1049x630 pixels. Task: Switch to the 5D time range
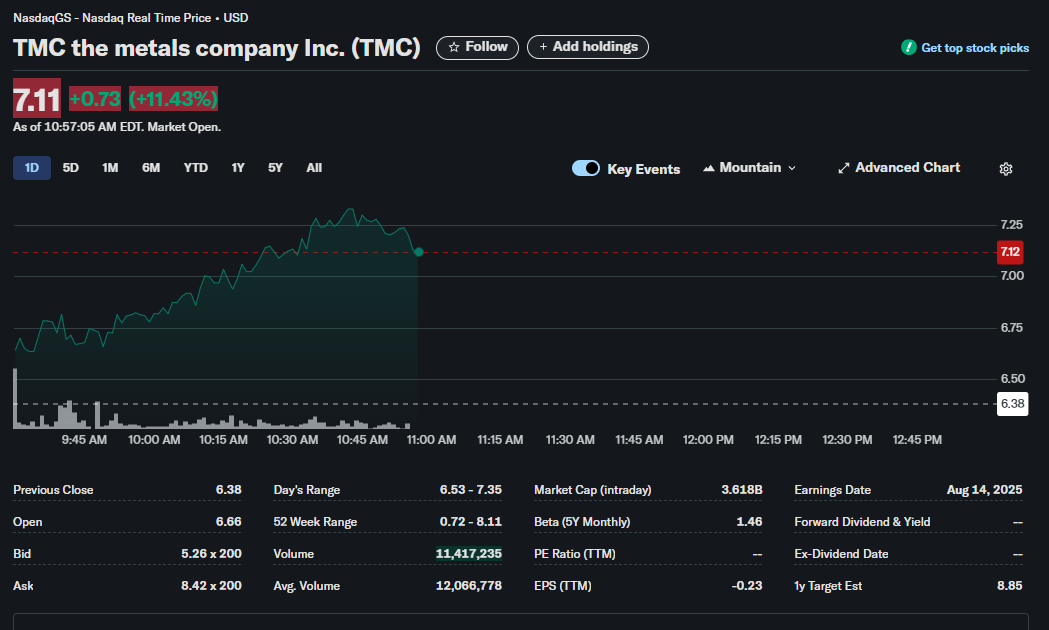[x=70, y=168]
